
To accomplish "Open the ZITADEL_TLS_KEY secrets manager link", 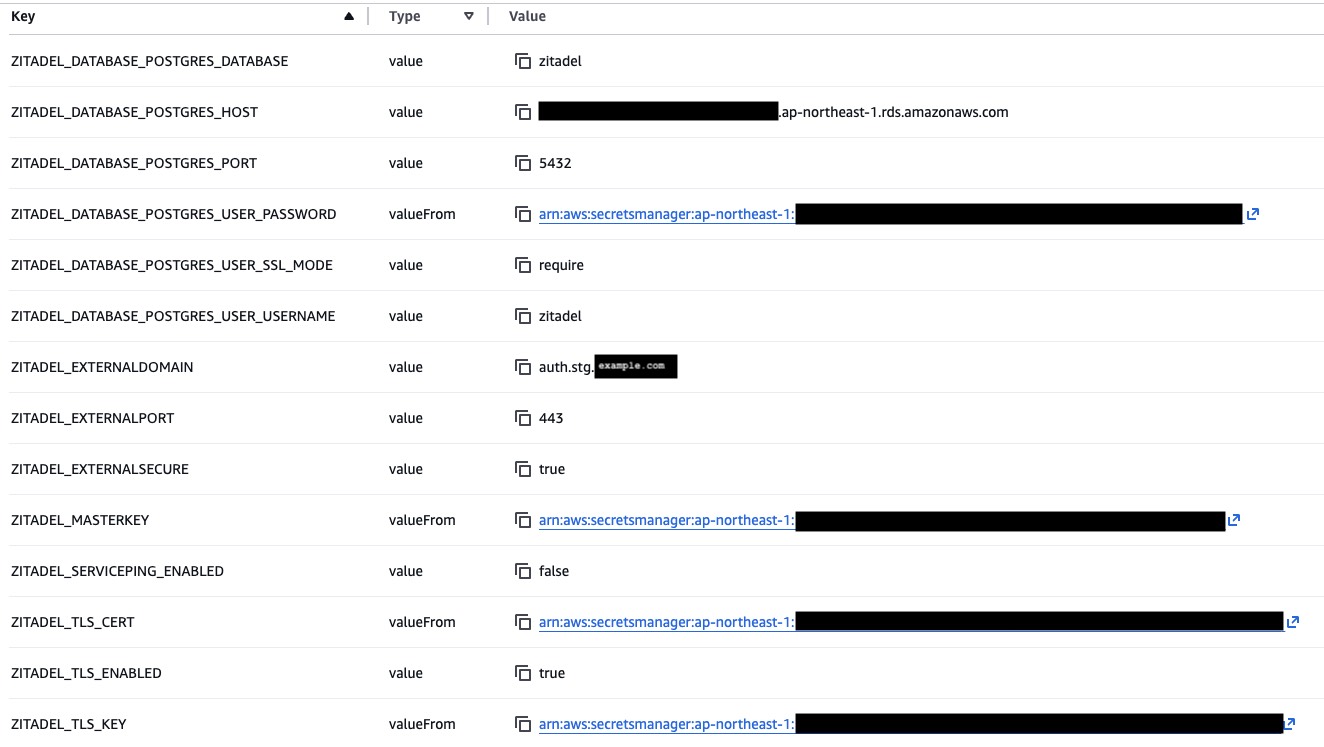I will pyautogui.click(x=666, y=724).
